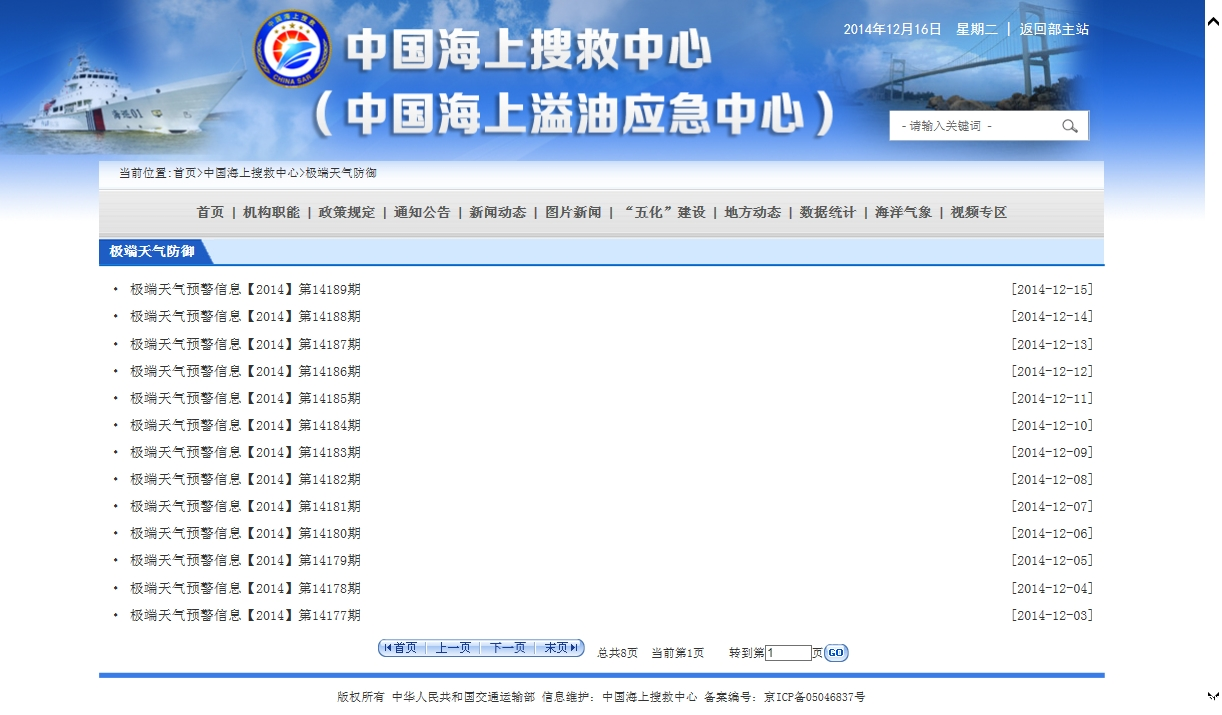The height and width of the screenshot is (715, 1222).
Task: Jump to last page with 末页 button
Action: click(561, 648)
